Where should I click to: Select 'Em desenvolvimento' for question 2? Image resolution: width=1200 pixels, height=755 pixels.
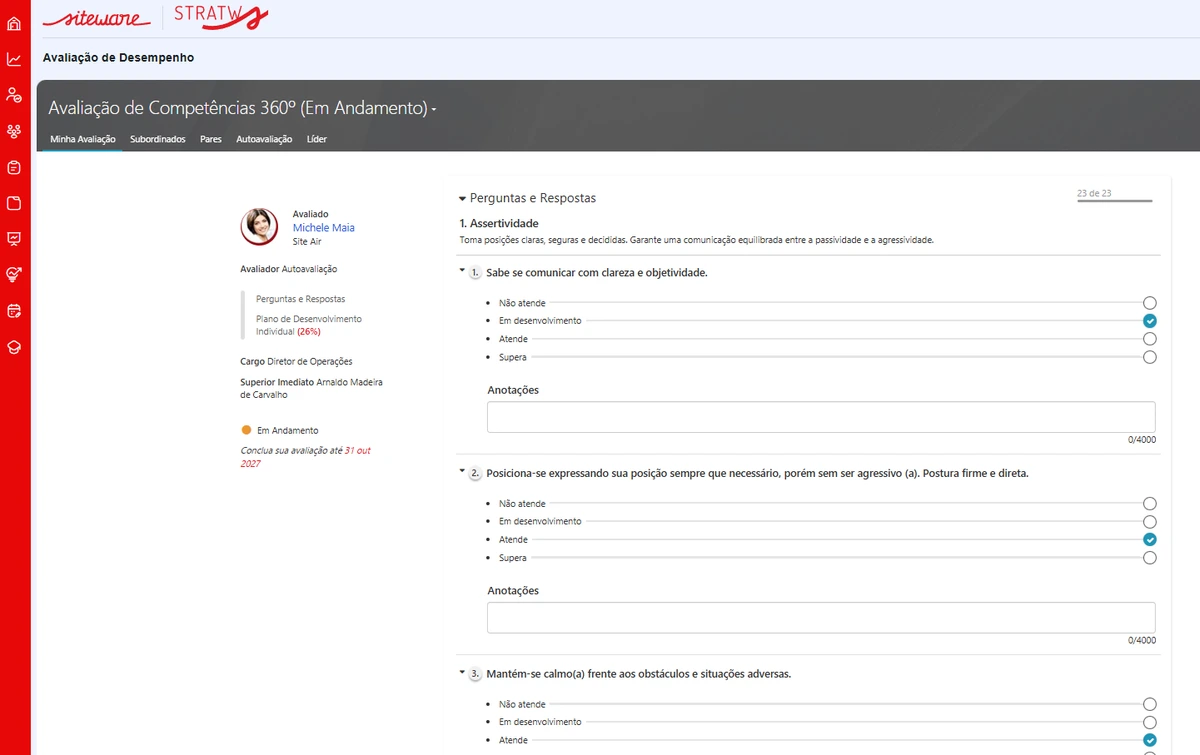pos(1150,522)
